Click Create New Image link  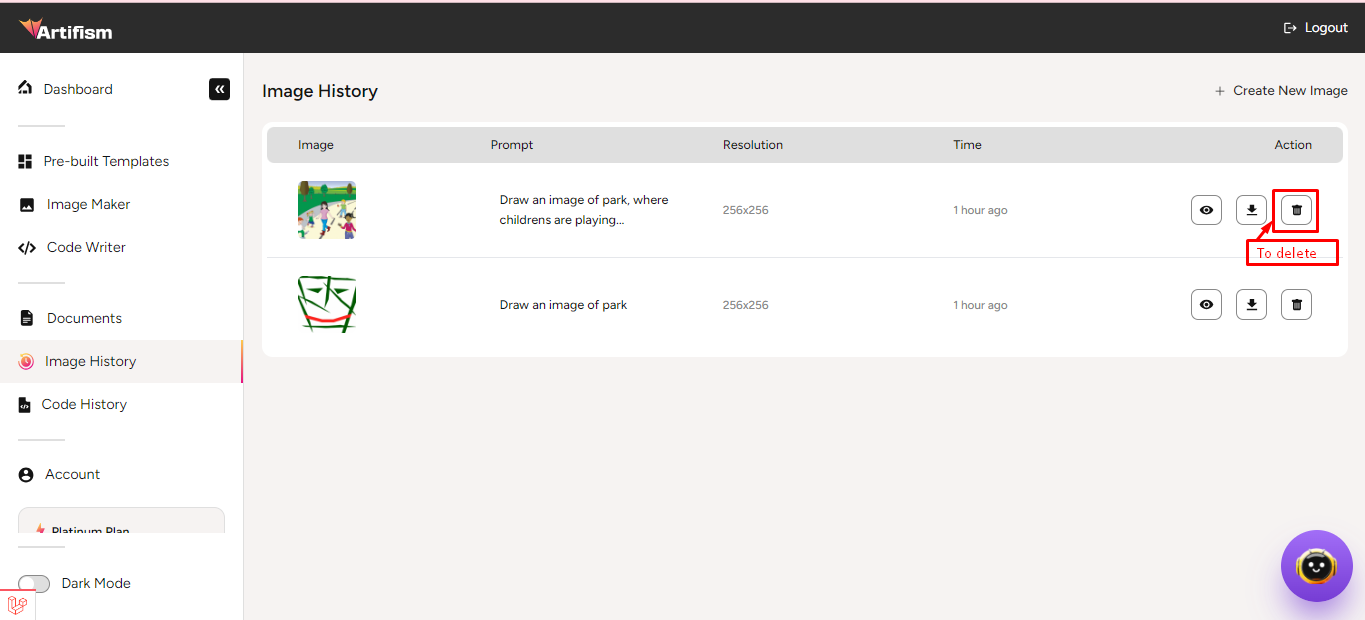(1281, 91)
